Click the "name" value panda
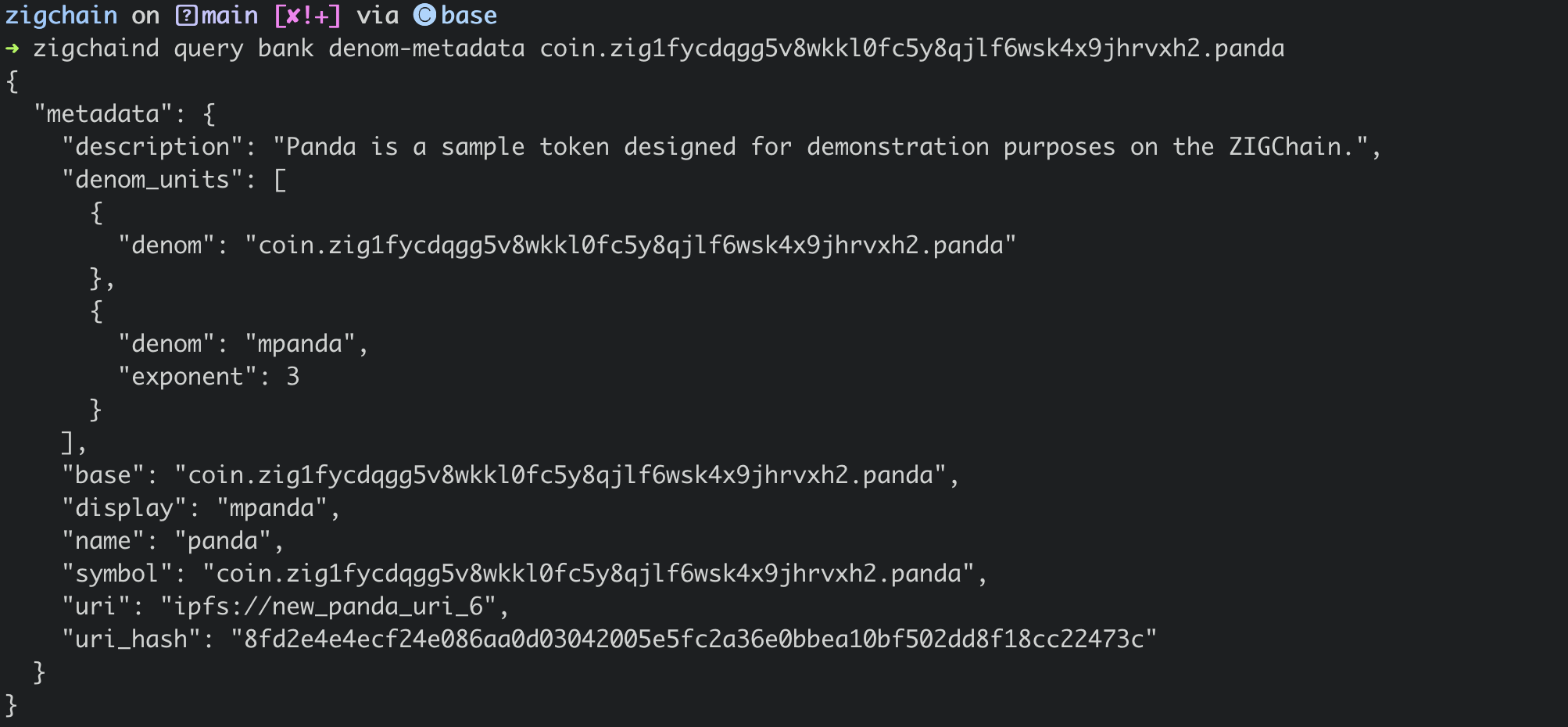This screenshot has height=727, width=1568. pos(223,541)
